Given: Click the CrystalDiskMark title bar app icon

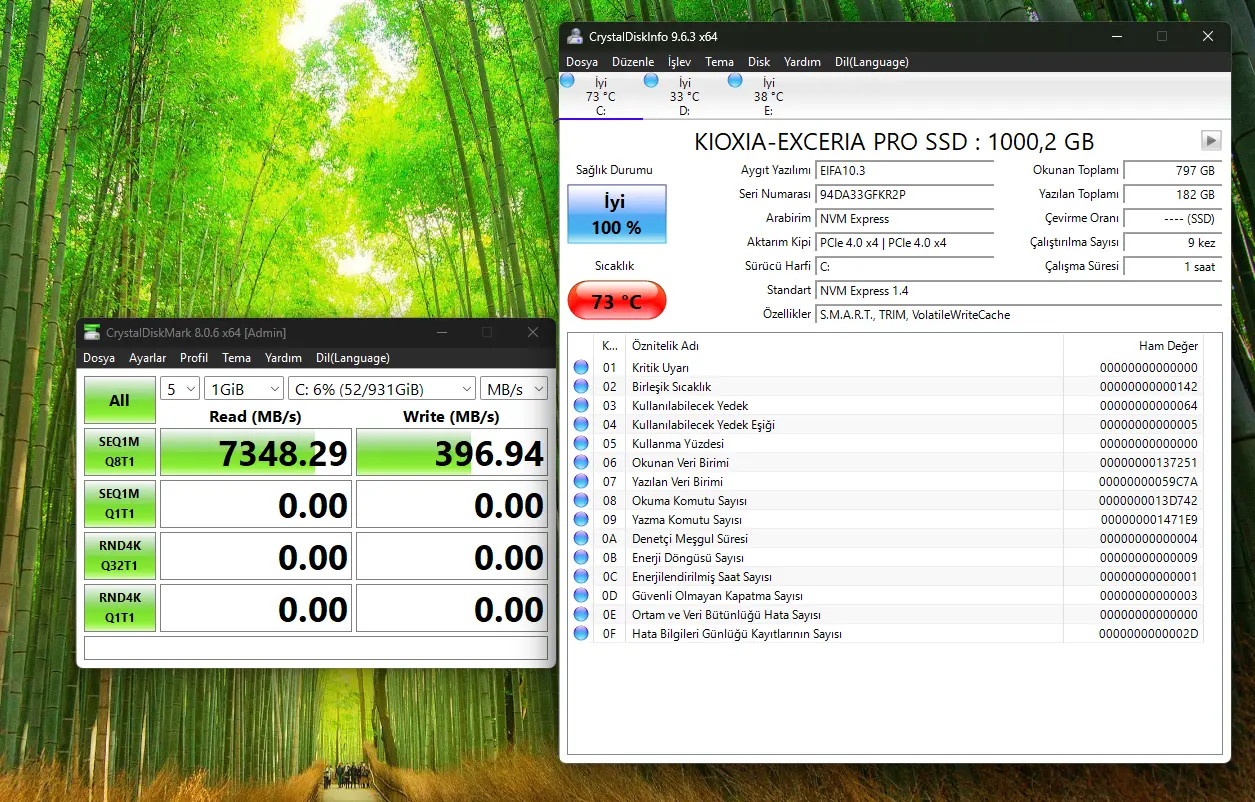Looking at the screenshot, I should (92, 332).
